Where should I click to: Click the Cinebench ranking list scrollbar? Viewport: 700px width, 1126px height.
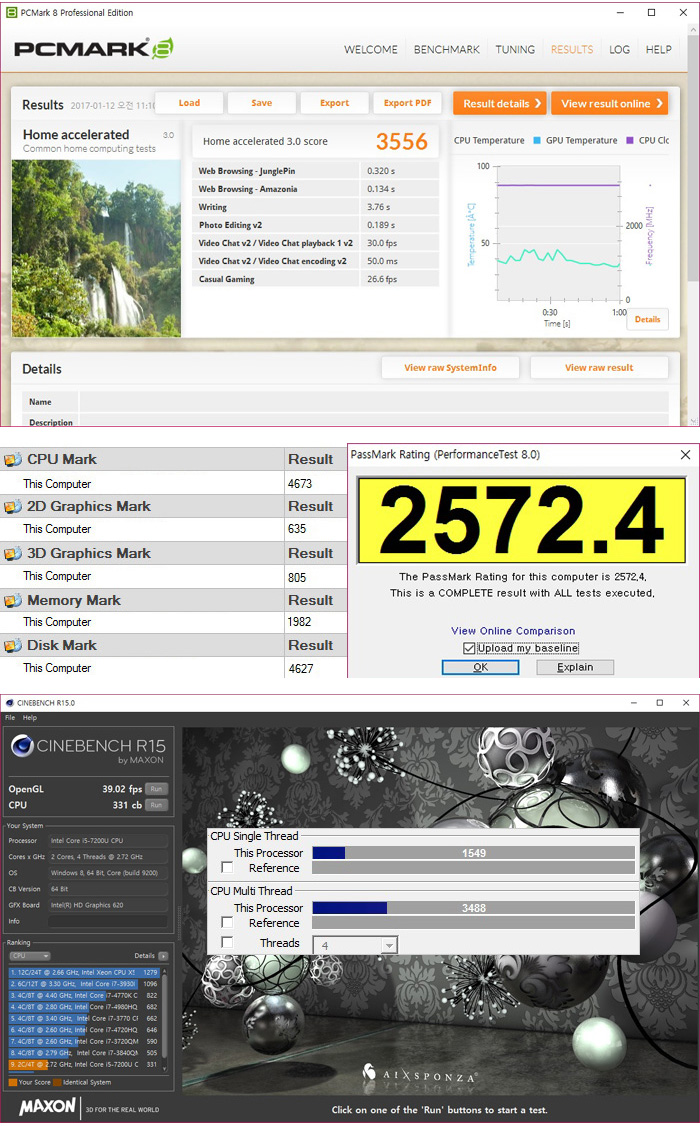click(166, 1010)
